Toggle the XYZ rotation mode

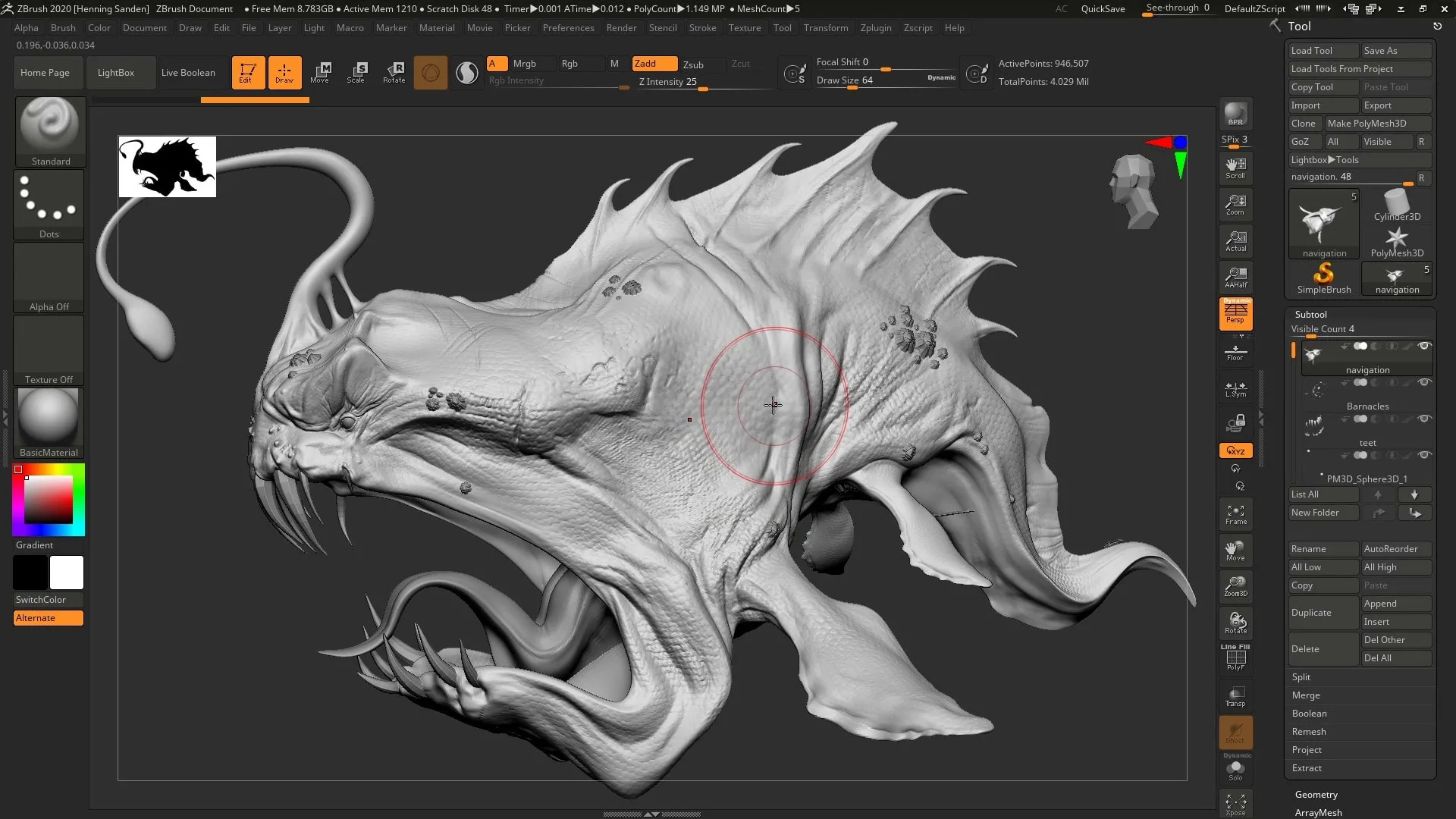pos(1235,450)
